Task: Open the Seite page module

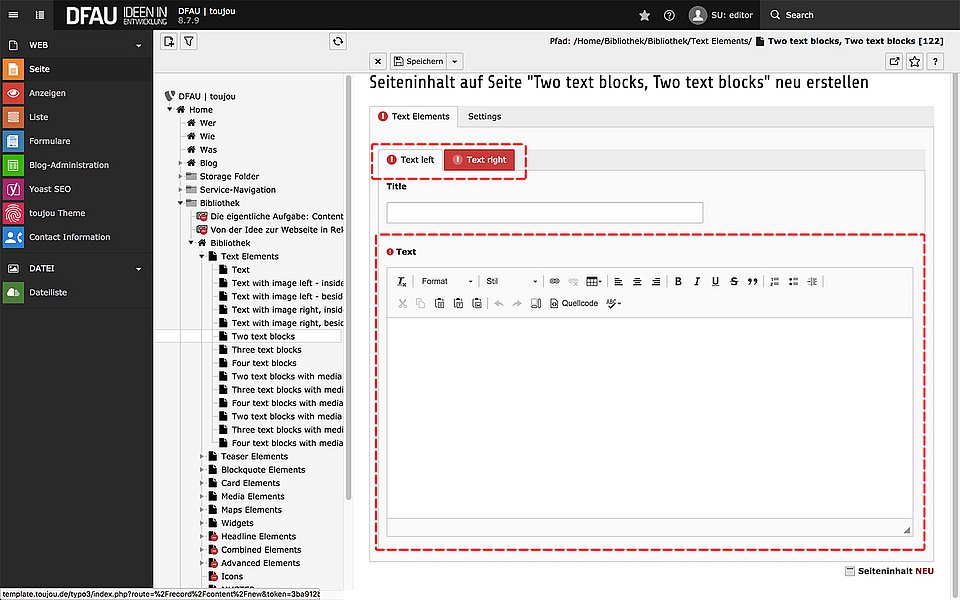Action: coord(76,69)
